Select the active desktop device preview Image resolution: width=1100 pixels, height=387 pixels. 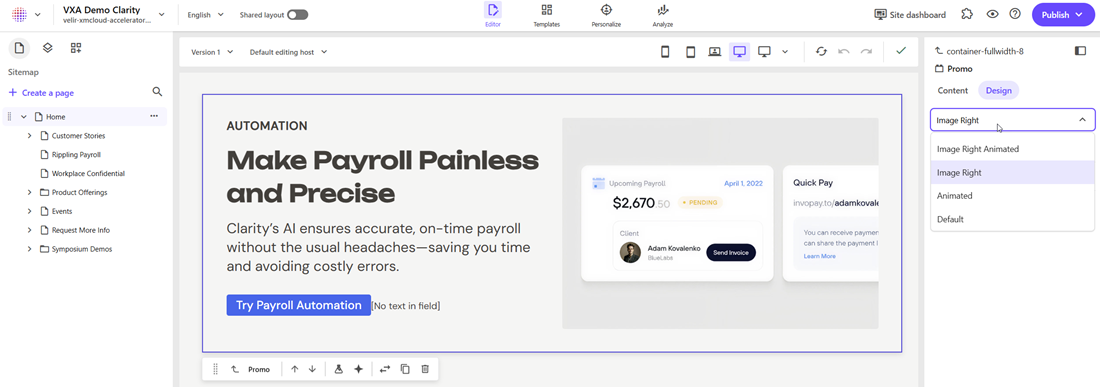point(739,52)
